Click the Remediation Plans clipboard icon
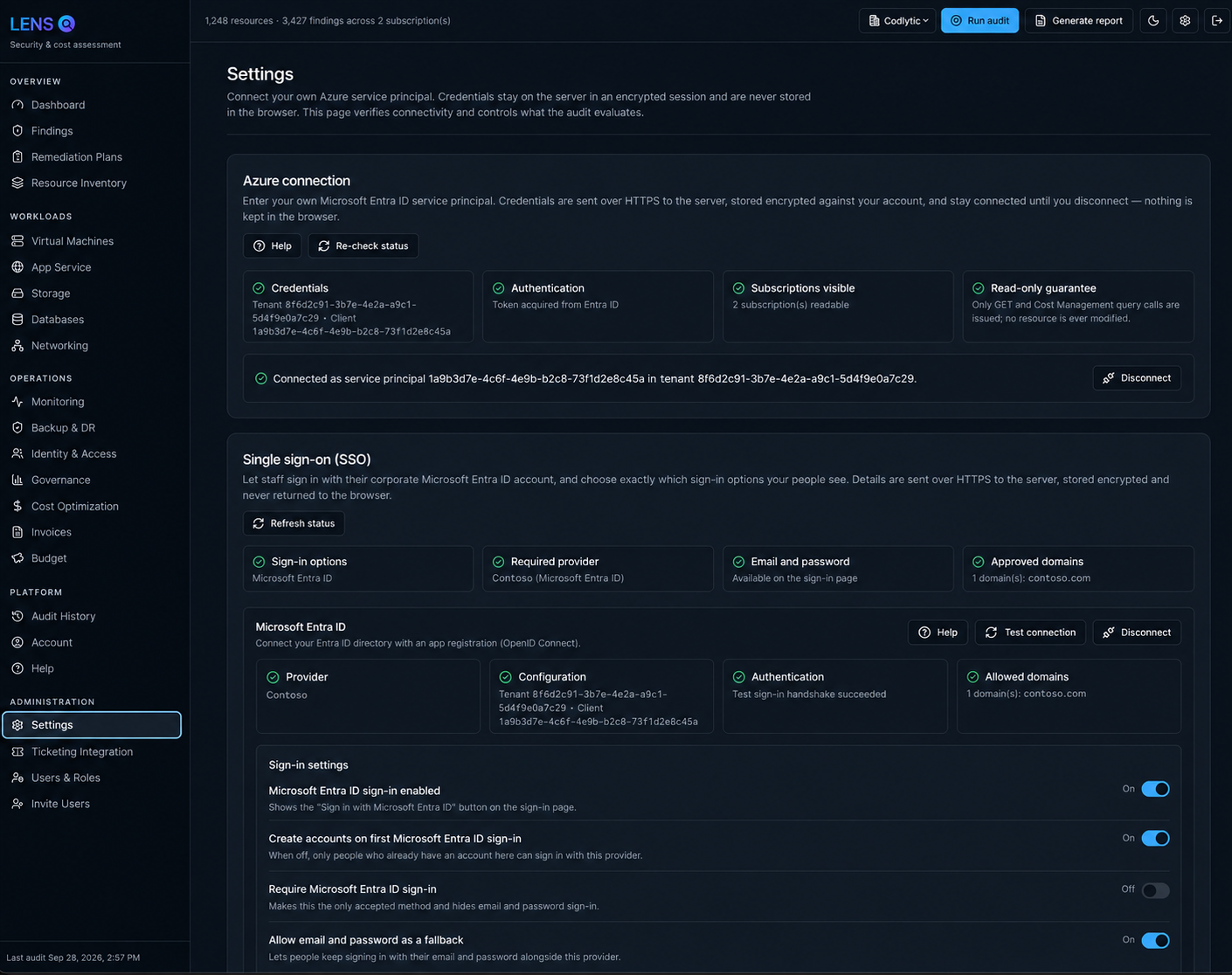This screenshot has height=975, width=1232. pyautogui.click(x=17, y=157)
